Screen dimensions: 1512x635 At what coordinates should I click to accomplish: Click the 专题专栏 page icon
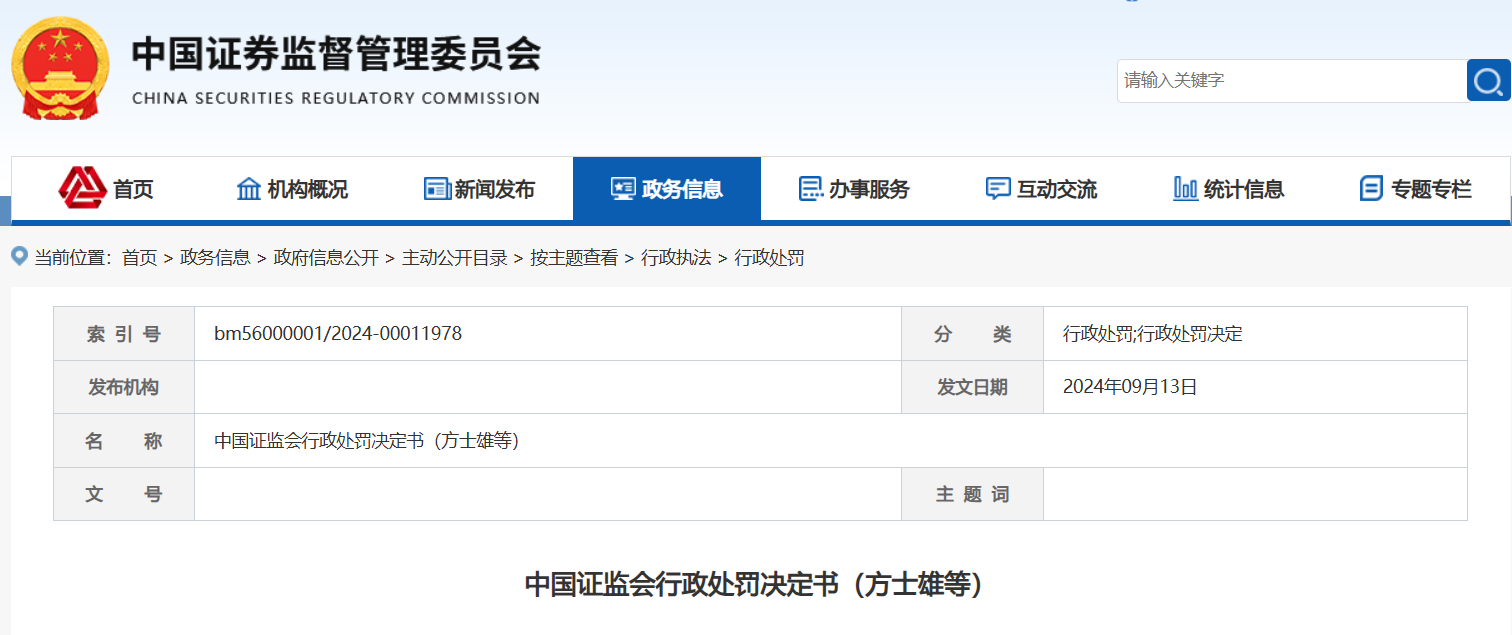click(x=1371, y=188)
